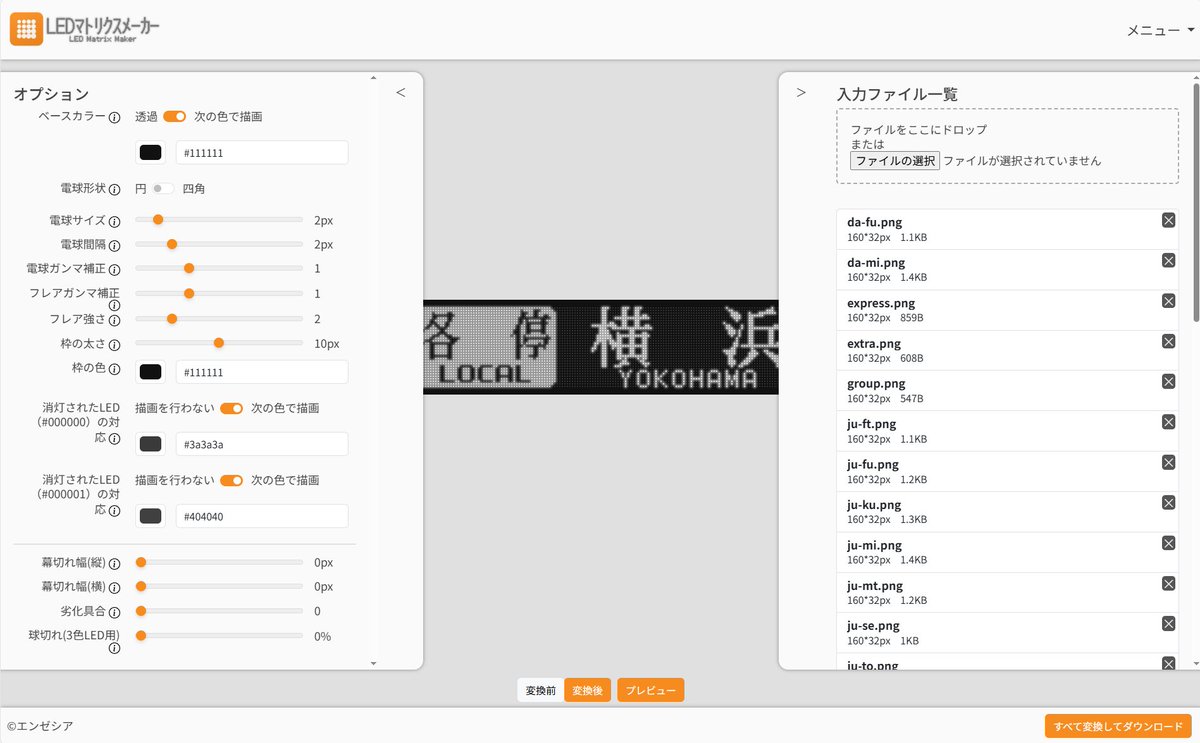Adjust the フレア強さ slider

pos(219,319)
